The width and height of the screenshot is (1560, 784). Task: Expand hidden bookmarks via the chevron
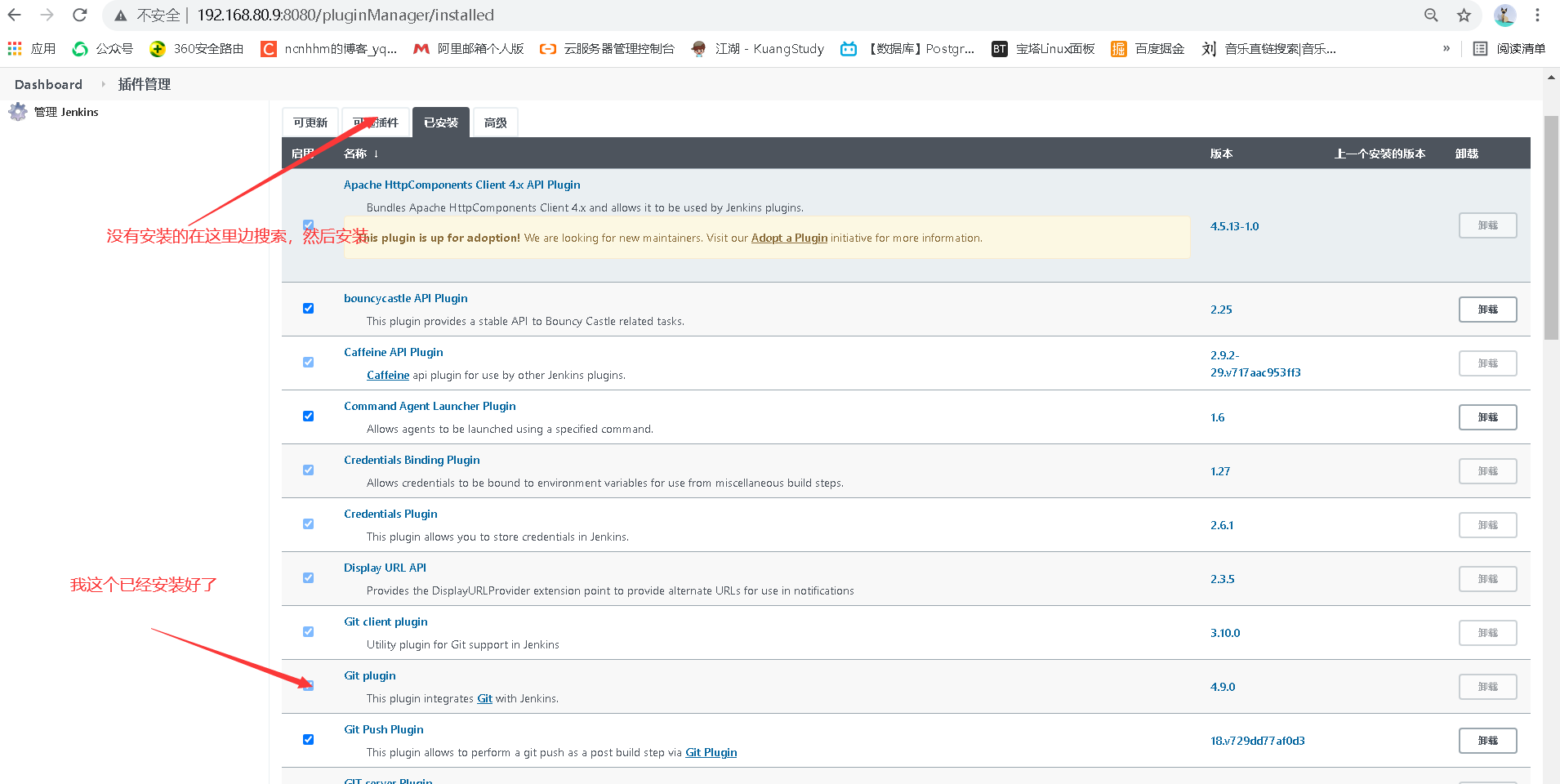tap(1446, 48)
